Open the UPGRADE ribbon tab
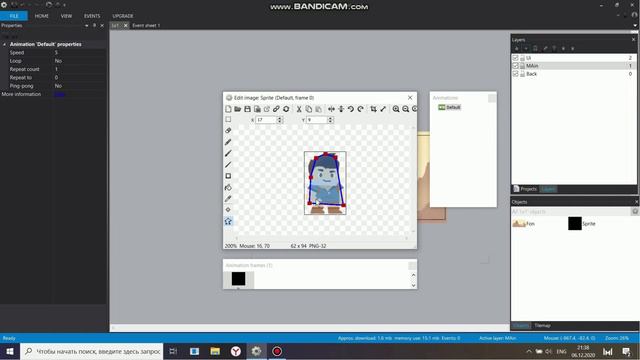The height and width of the screenshot is (360, 640). pyautogui.click(x=123, y=16)
